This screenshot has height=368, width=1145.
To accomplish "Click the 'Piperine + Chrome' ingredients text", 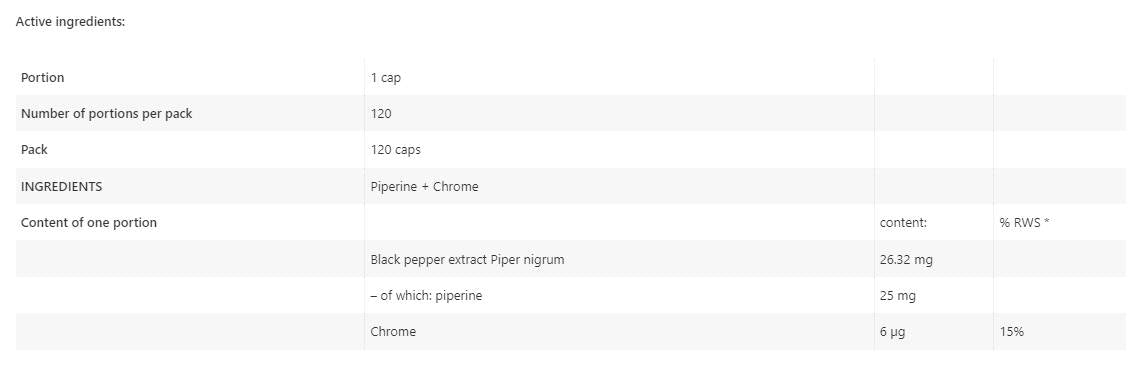I will 424,186.
